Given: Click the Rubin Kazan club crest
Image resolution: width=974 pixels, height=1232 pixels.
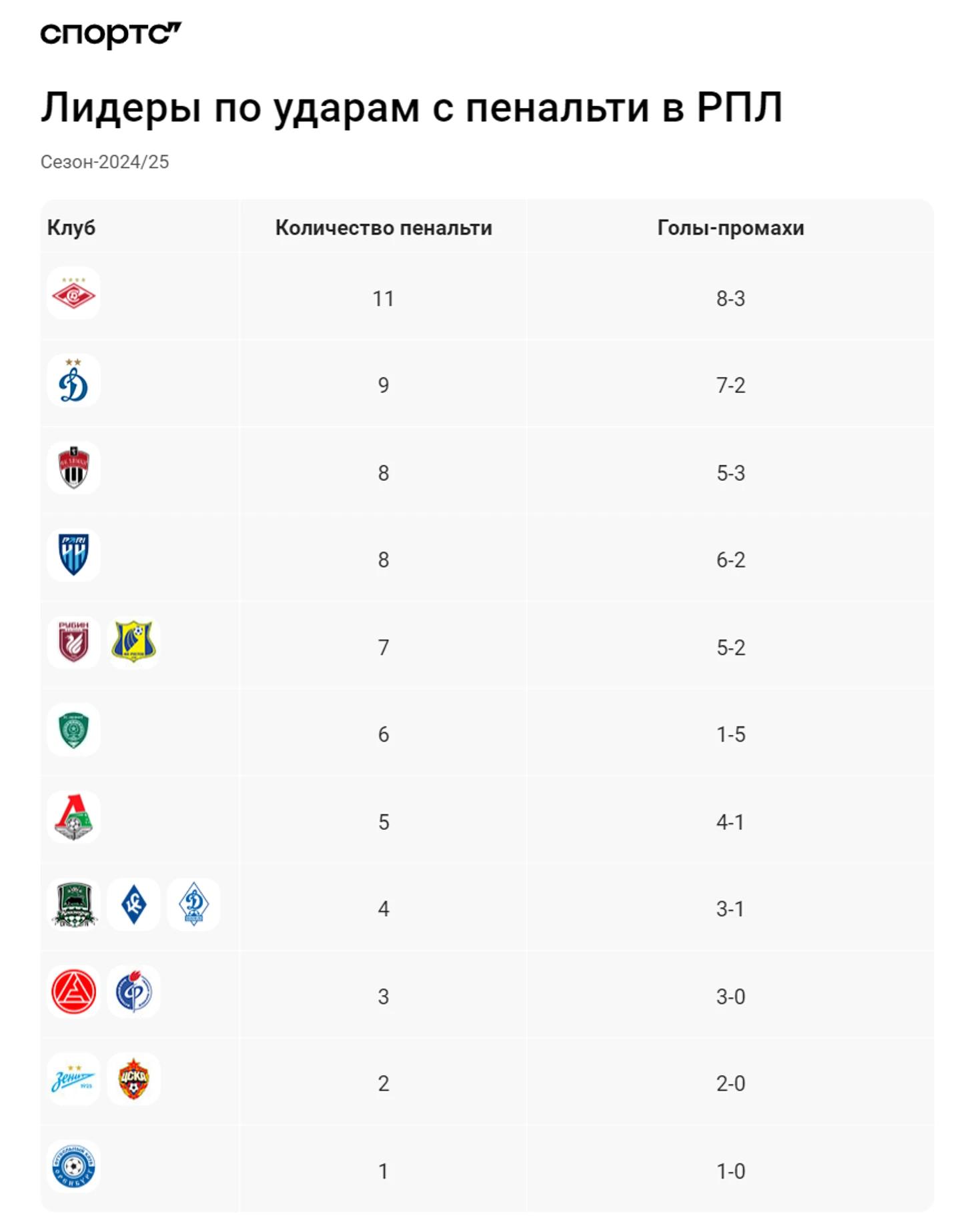Looking at the screenshot, I should point(73,642).
